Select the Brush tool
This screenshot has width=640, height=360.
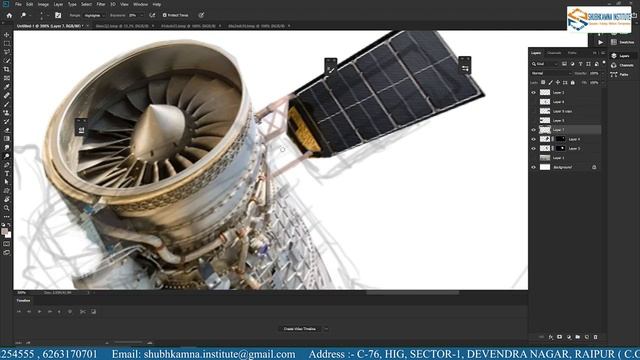[7, 104]
